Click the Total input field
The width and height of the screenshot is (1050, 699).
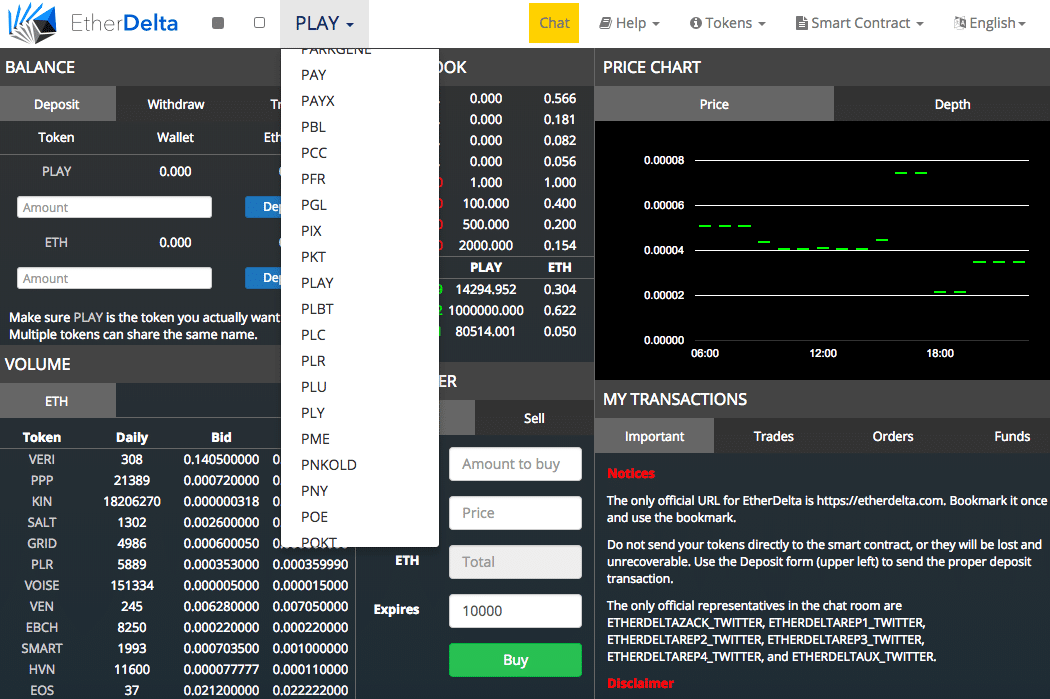pos(515,562)
